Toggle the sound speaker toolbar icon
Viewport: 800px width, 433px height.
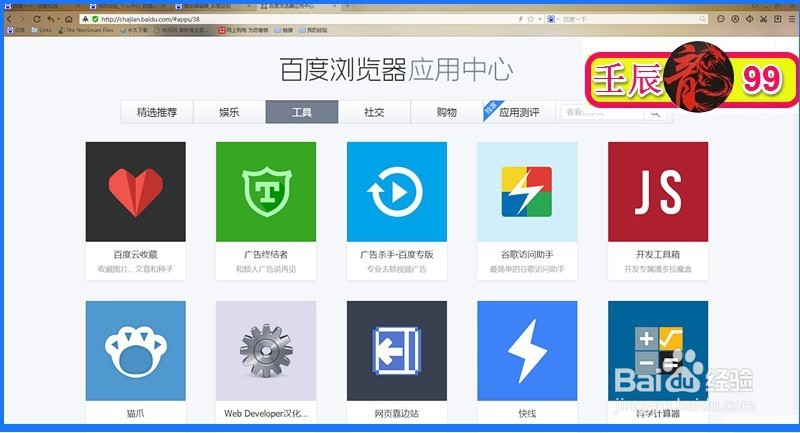click(x=749, y=19)
